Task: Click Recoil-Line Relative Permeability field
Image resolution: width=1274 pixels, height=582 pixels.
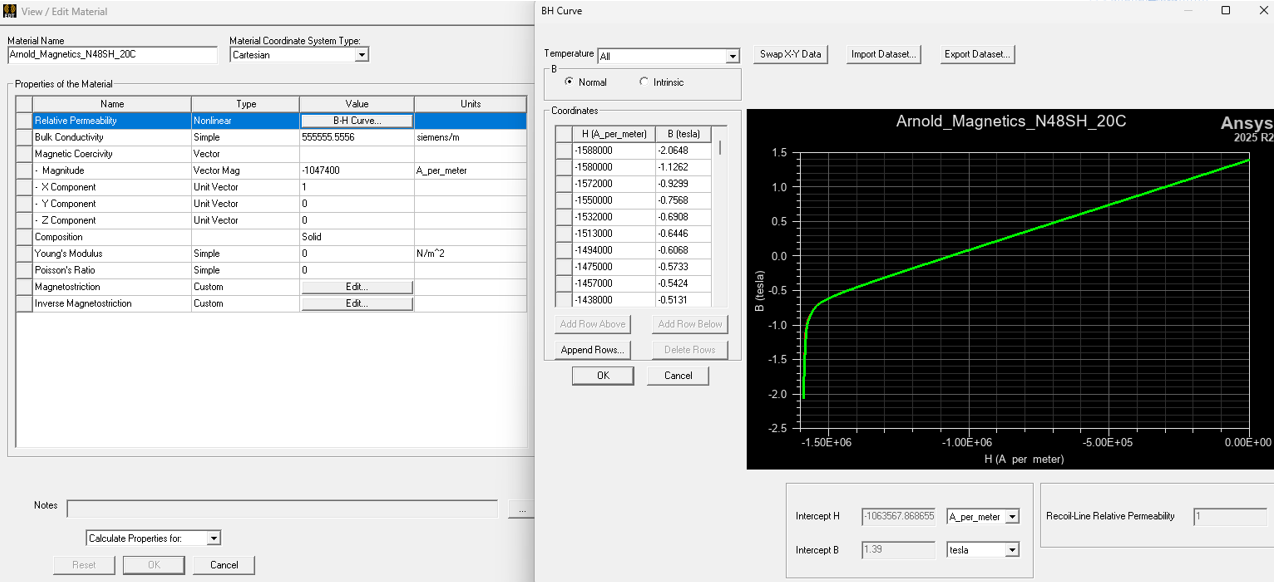Action: tap(1230, 517)
